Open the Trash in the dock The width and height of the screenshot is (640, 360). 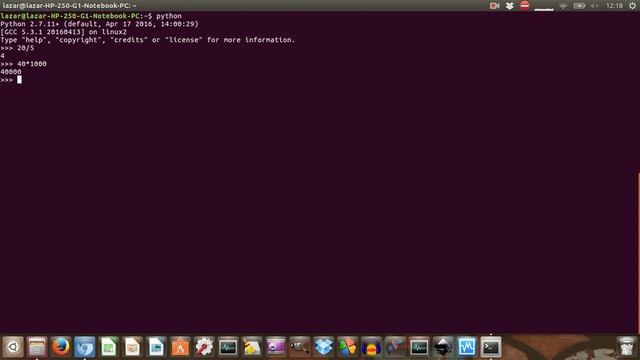(626, 347)
